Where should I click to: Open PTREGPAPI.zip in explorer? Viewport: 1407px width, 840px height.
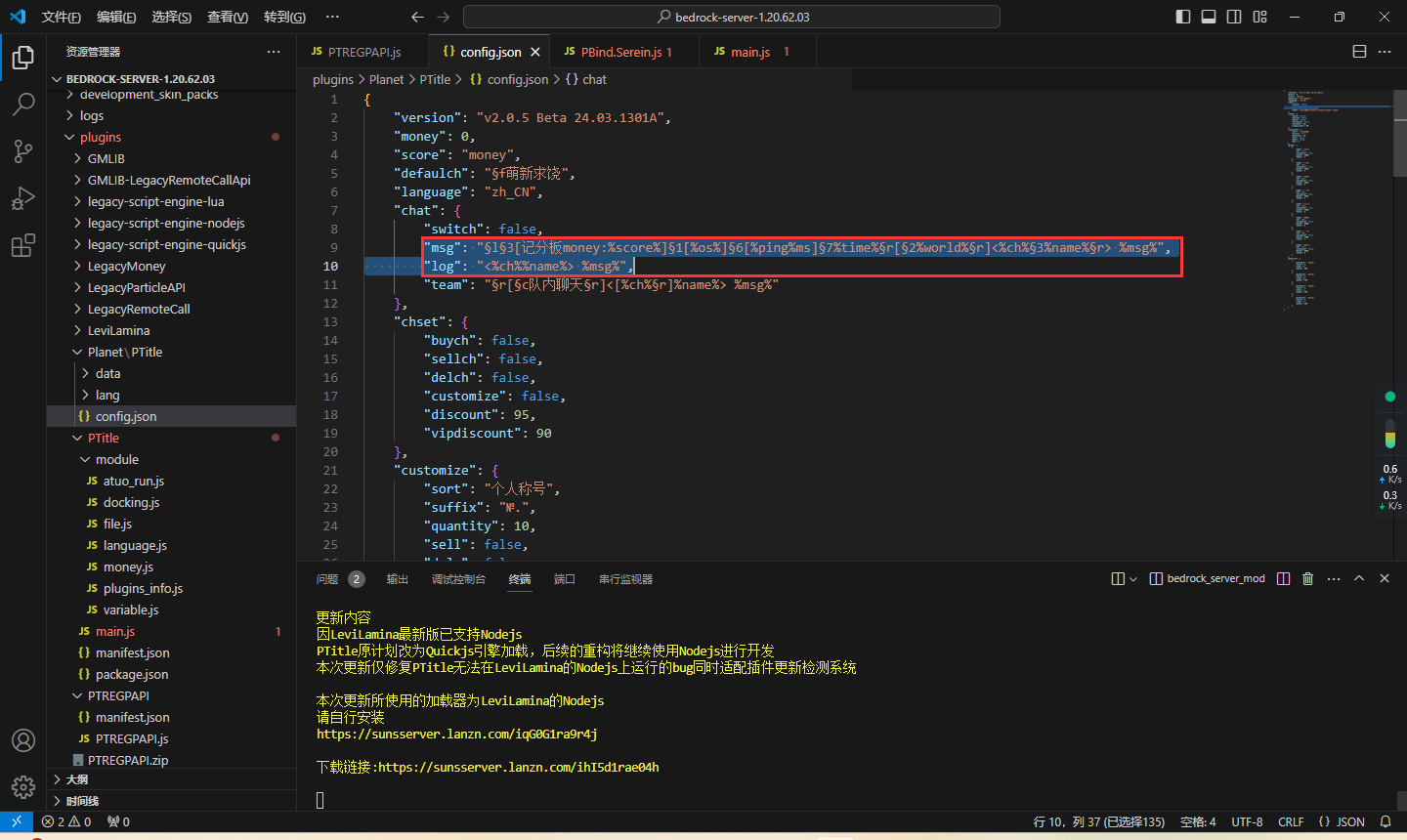point(171,760)
